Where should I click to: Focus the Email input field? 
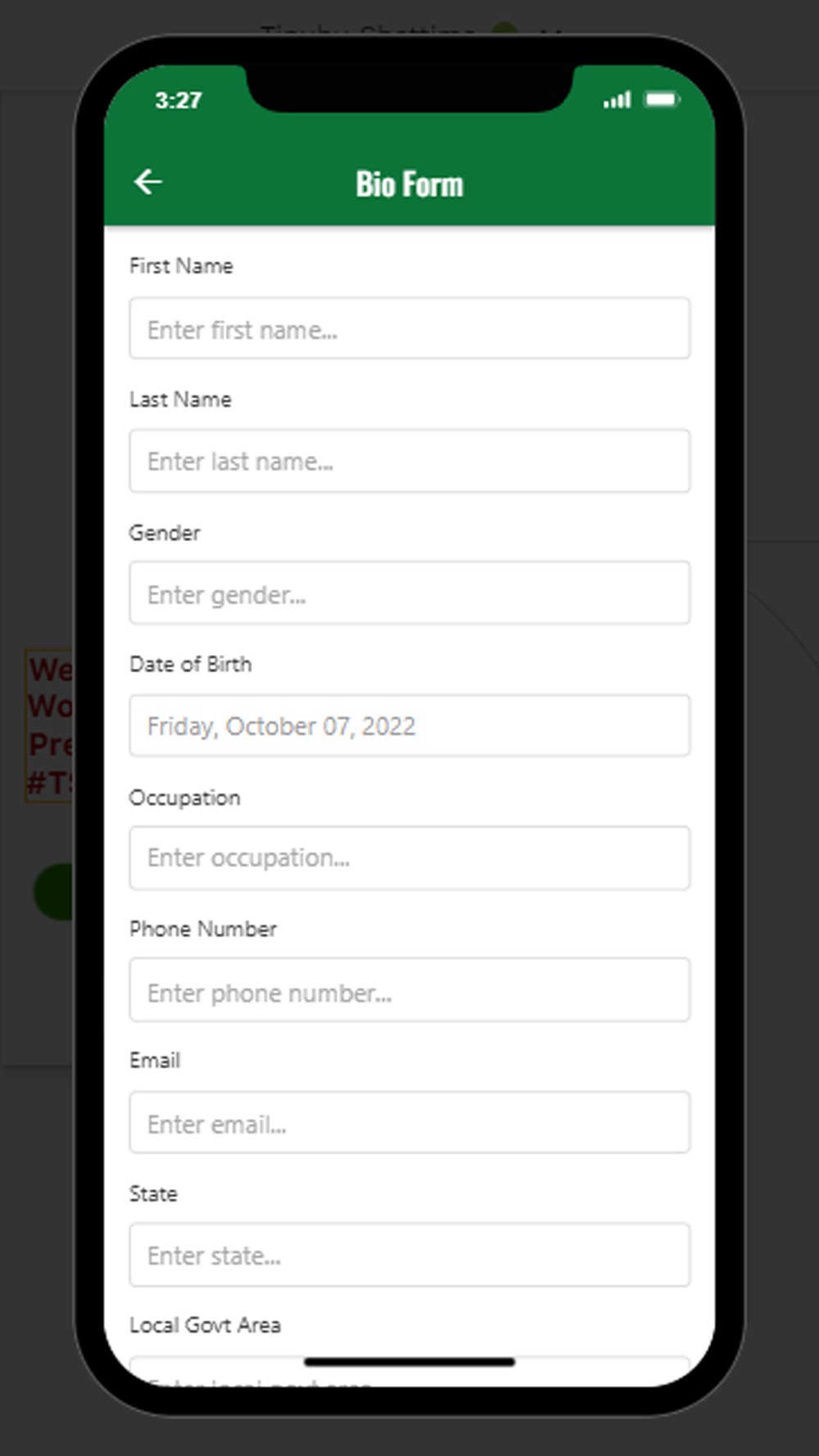tap(409, 1123)
